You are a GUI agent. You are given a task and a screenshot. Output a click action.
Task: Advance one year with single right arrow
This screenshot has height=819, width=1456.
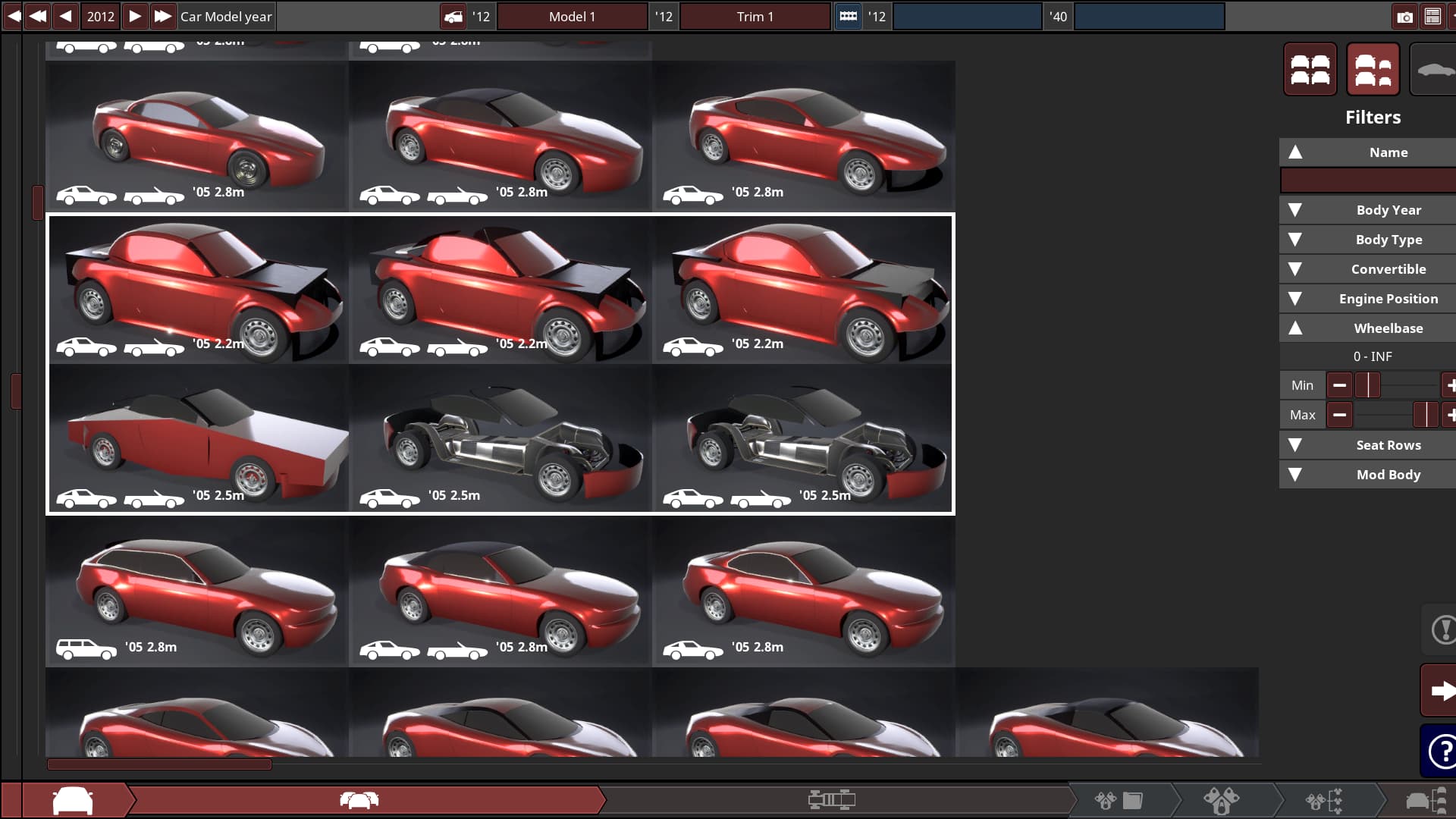[134, 17]
